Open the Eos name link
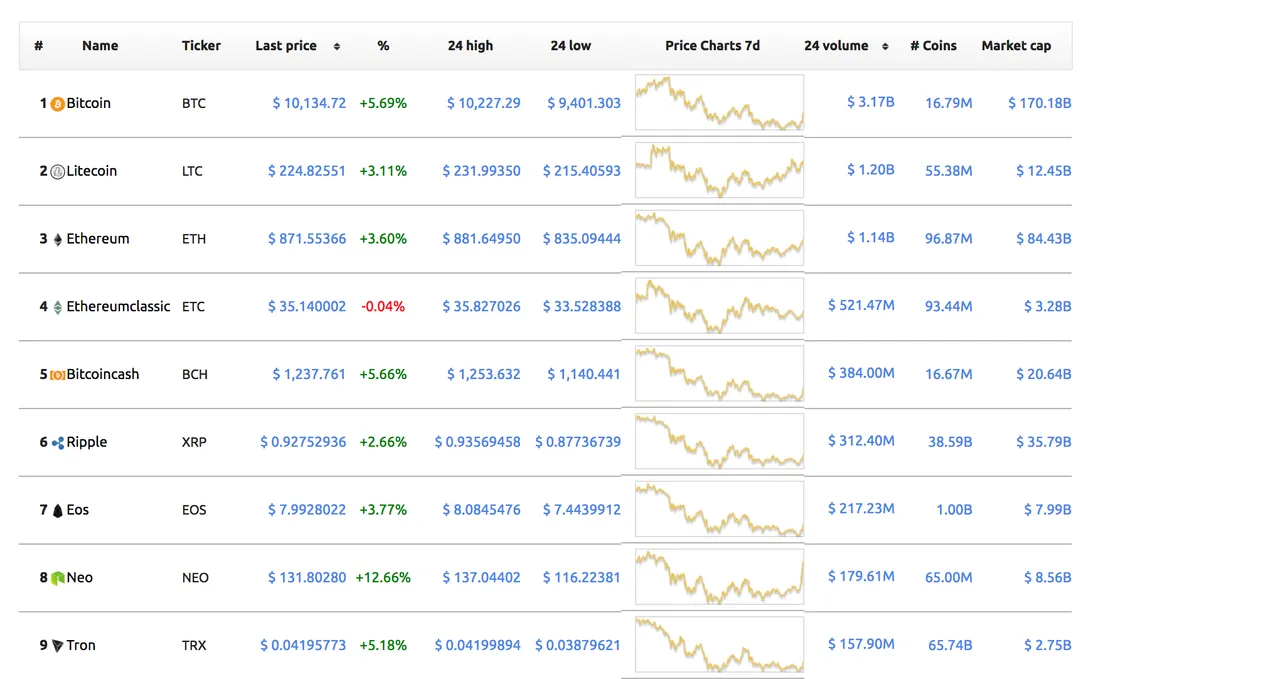 tap(77, 510)
